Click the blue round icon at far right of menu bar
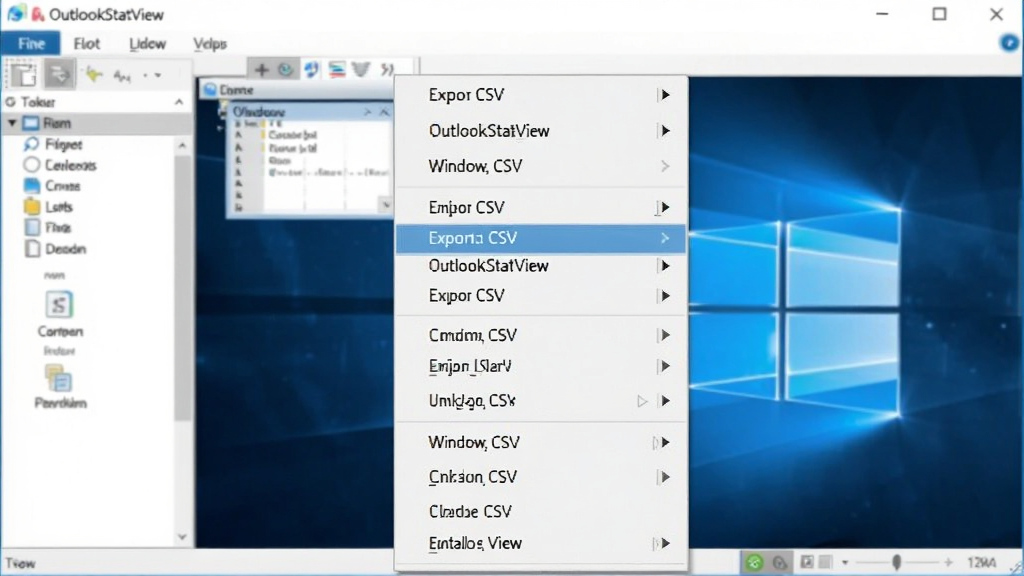 [x=1009, y=43]
